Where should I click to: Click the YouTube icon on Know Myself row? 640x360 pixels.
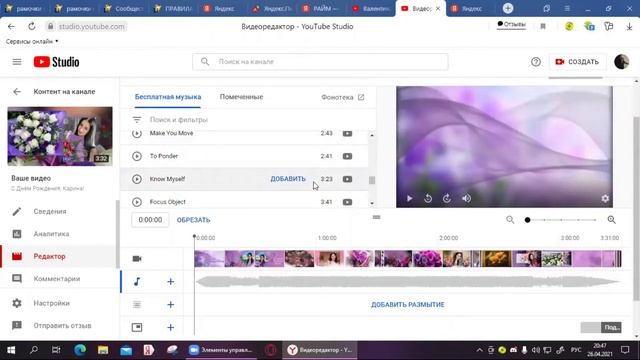[347, 179]
